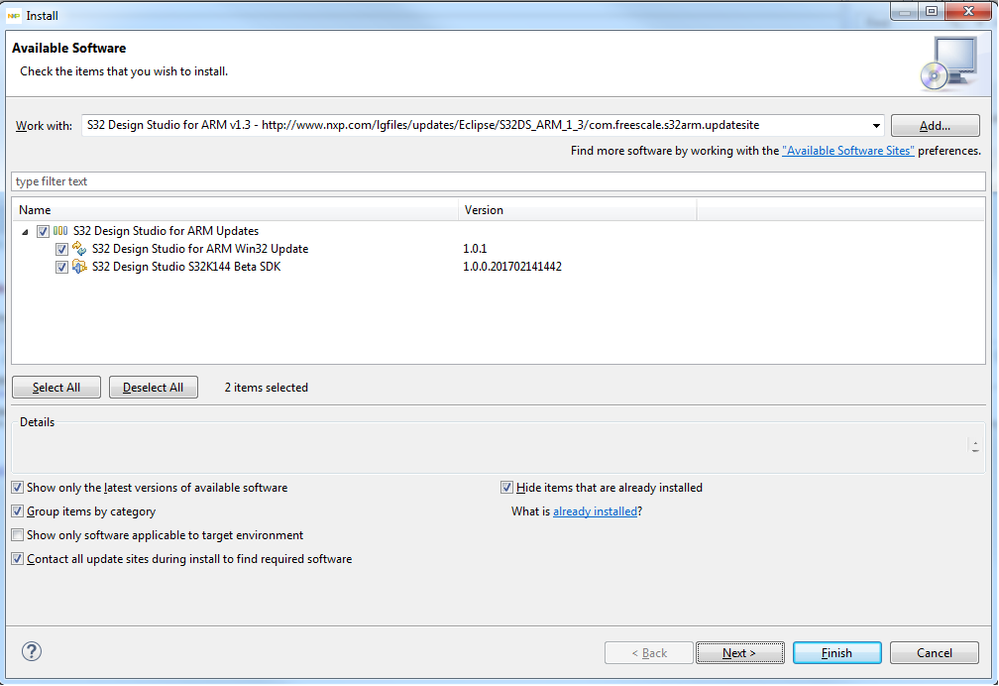
Task: Click the 2 items selected text
Action: click(x=266, y=387)
